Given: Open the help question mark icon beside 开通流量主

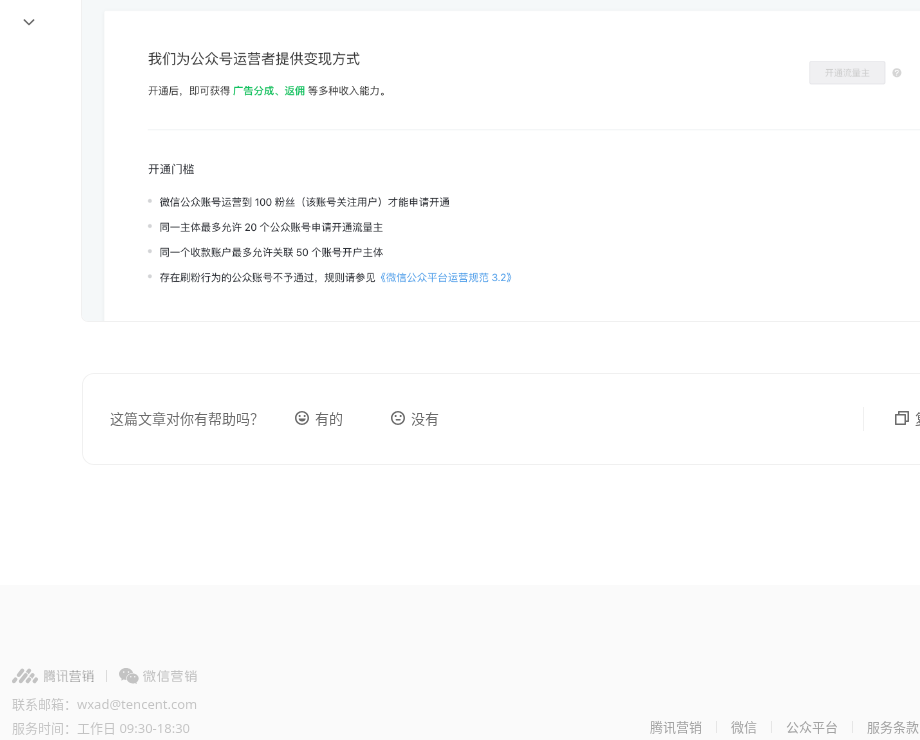Looking at the screenshot, I should [x=897, y=73].
